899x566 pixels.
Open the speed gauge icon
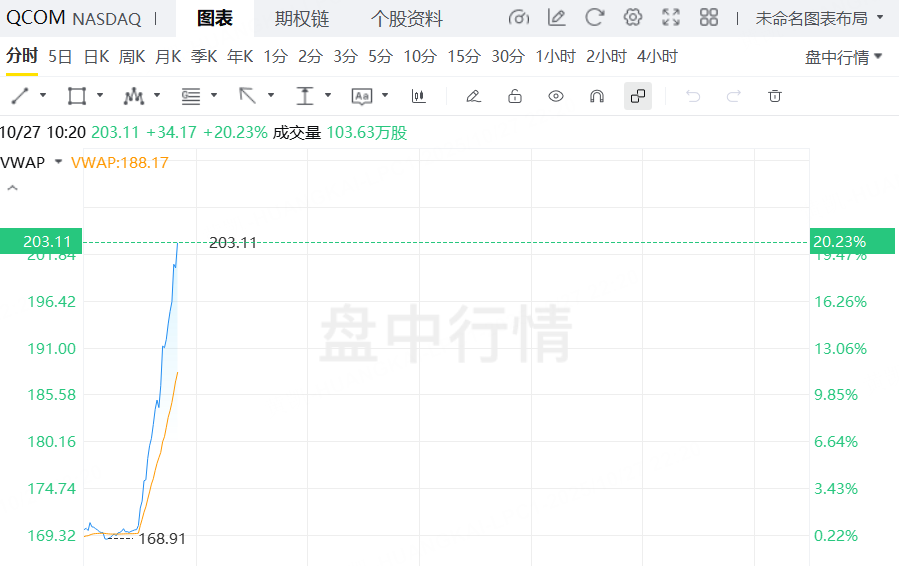point(519,18)
